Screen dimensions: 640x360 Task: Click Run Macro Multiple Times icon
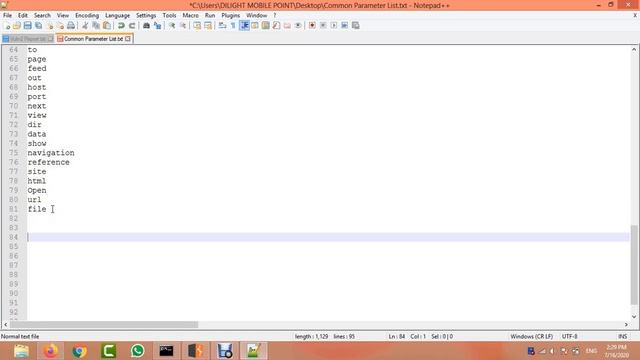click(344, 26)
